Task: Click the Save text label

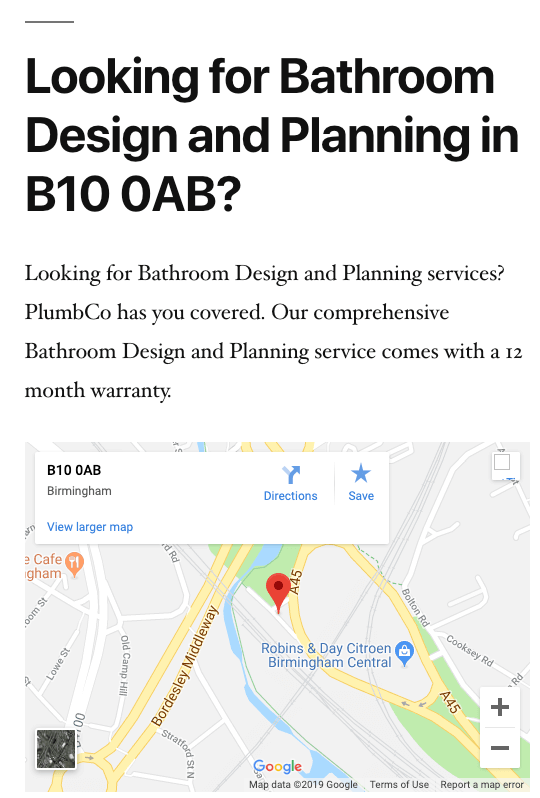Action: click(x=361, y=496)
